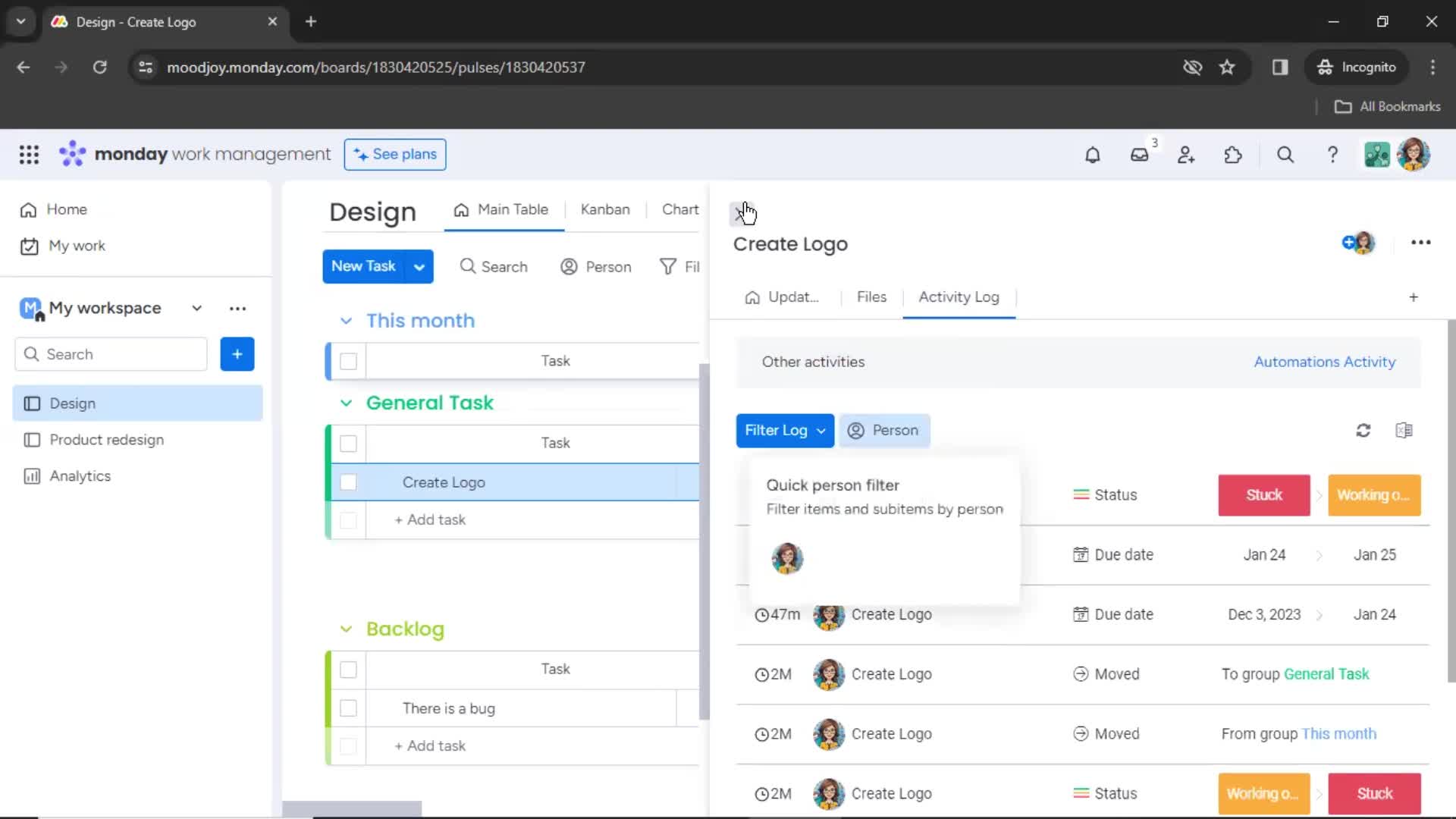
Task: Toggle checkbox for Create Logo task
Action: (x=347, y=482)
